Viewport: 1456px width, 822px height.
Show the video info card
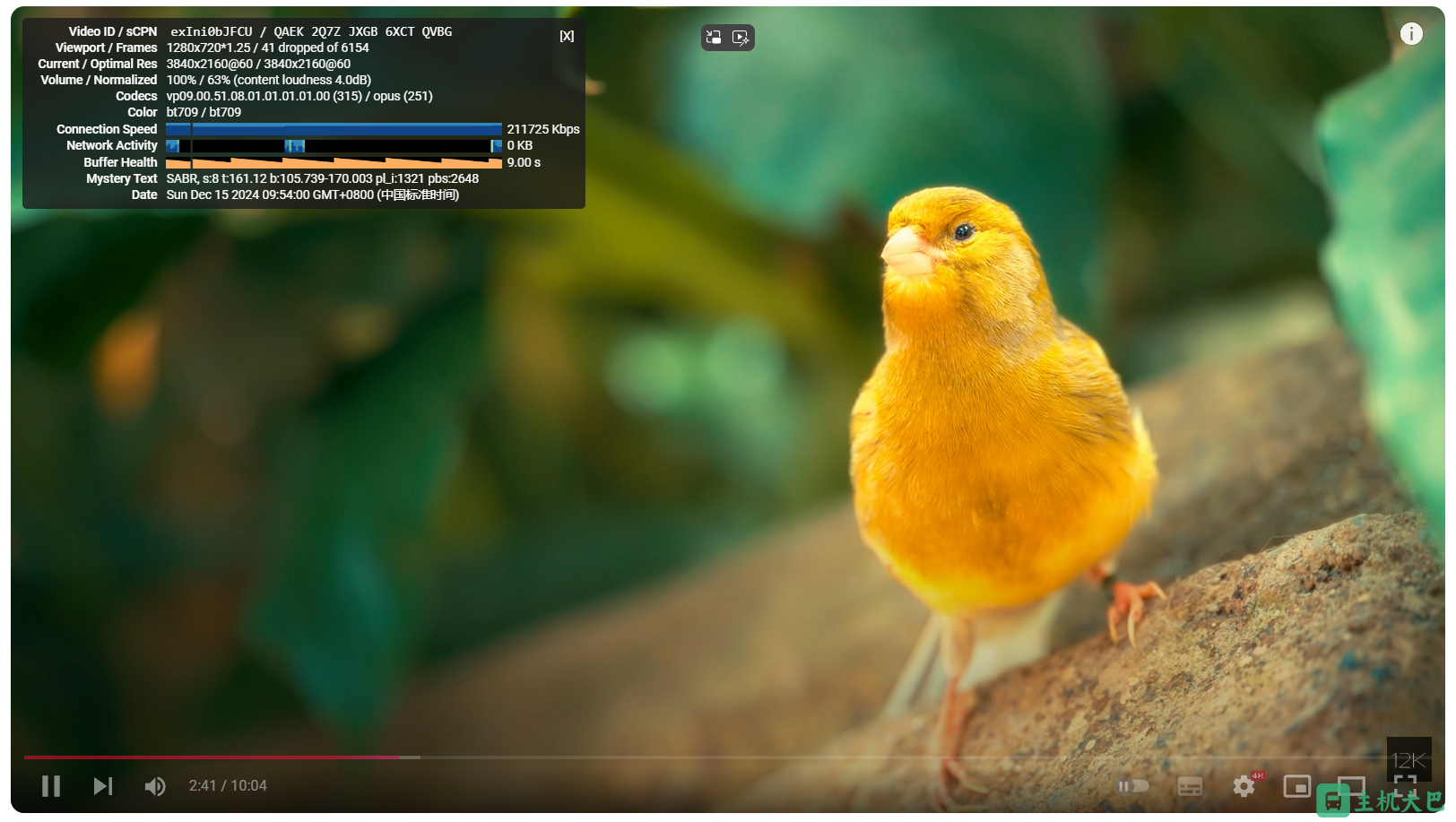coord(1411,34)
